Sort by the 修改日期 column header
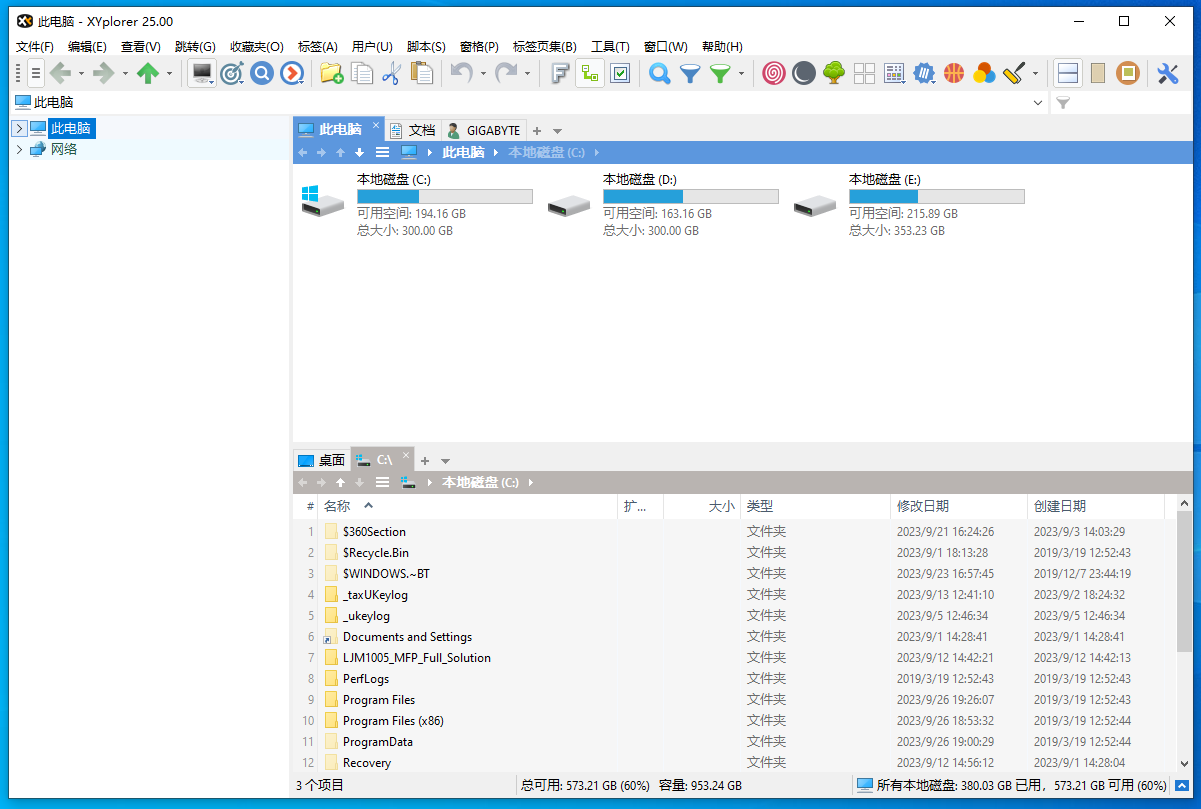The image size is (1201, 809). point(923,506)
